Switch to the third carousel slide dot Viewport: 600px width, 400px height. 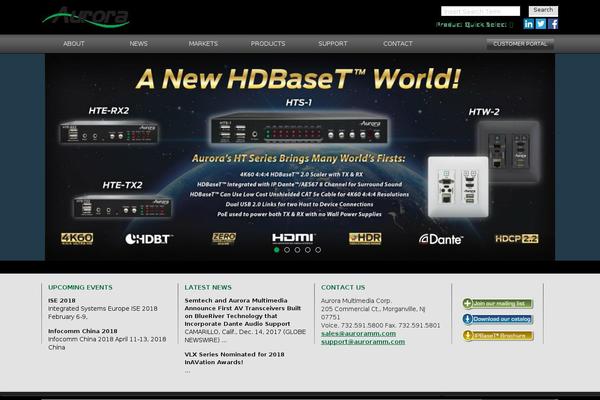[297, 250]
